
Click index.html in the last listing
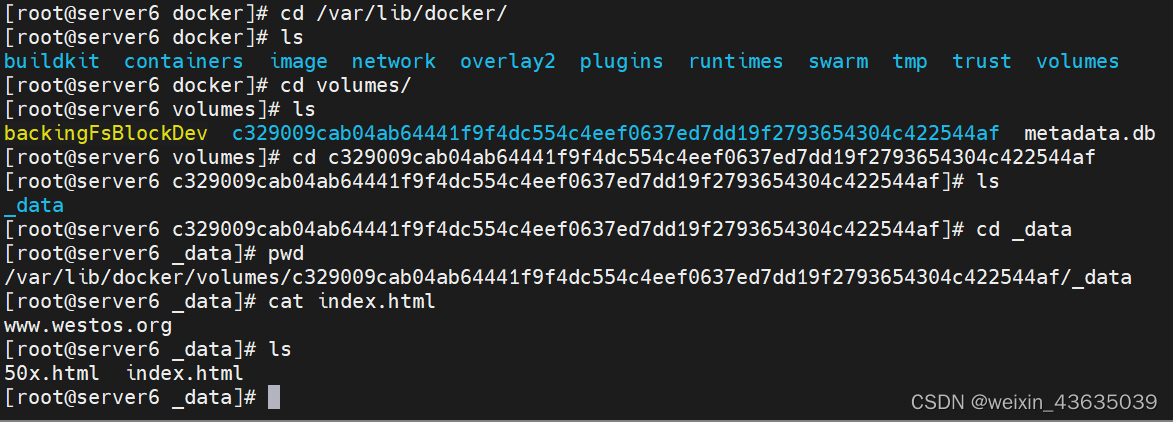tap(184, 374)
